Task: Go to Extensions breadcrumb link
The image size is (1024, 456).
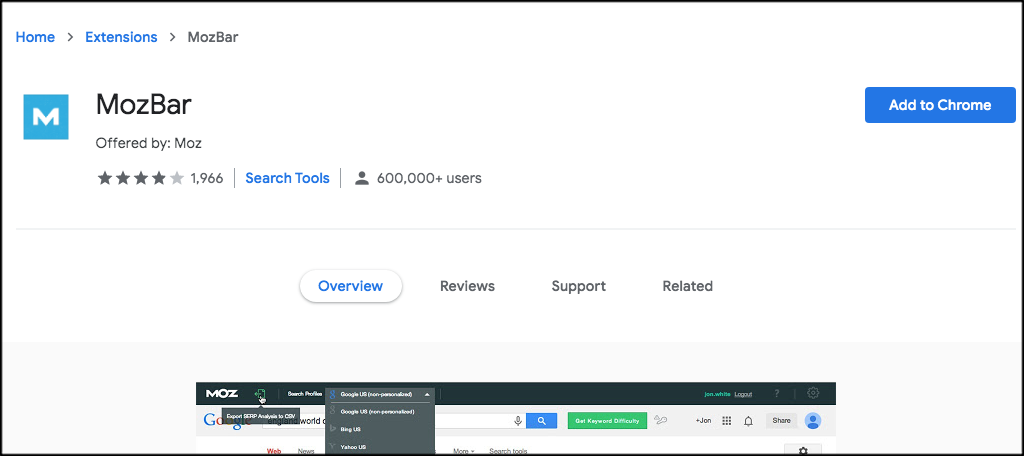Action: 121,37
